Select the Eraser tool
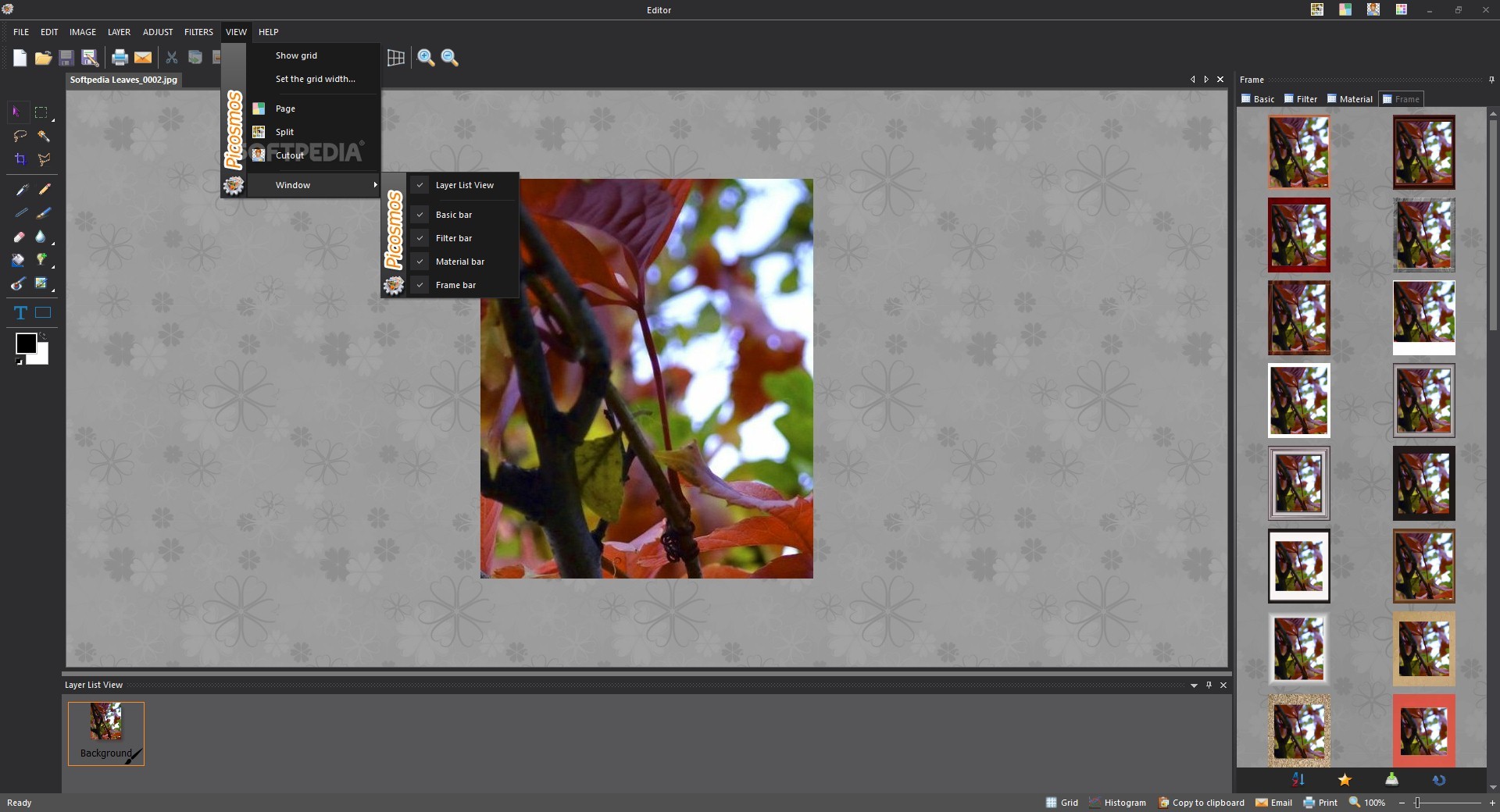 coord(20,237)
